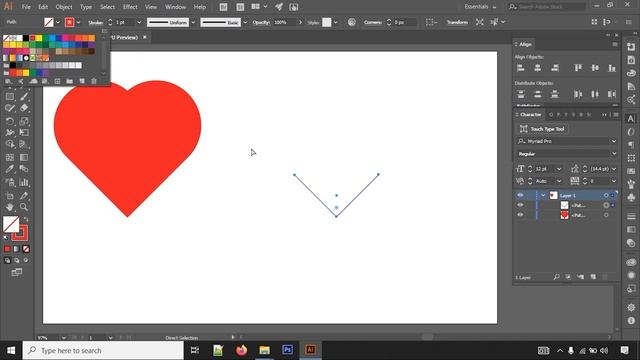Open the Select menu
The width and height of the screenshot is (640, 360).
pyautogui.click(x=107, y=7)
